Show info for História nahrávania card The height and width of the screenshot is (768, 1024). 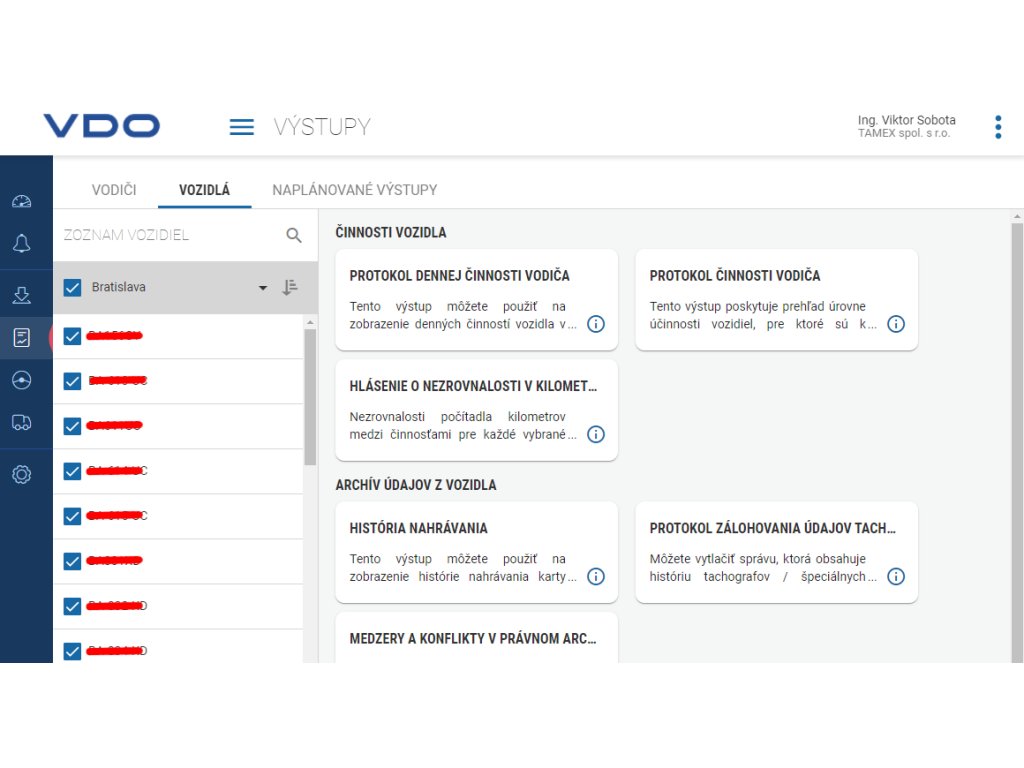[x=596, y=577]
